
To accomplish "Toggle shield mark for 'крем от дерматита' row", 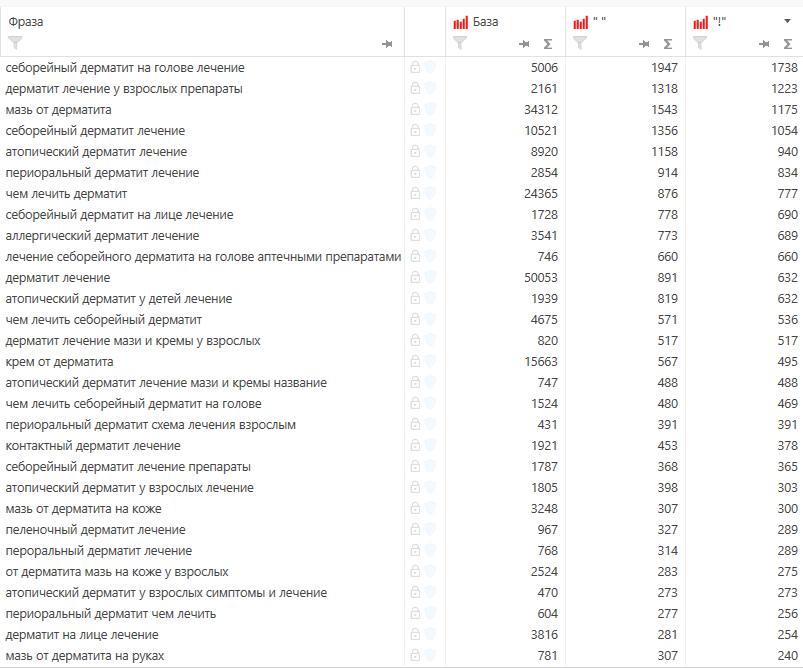I will [430, 362].
